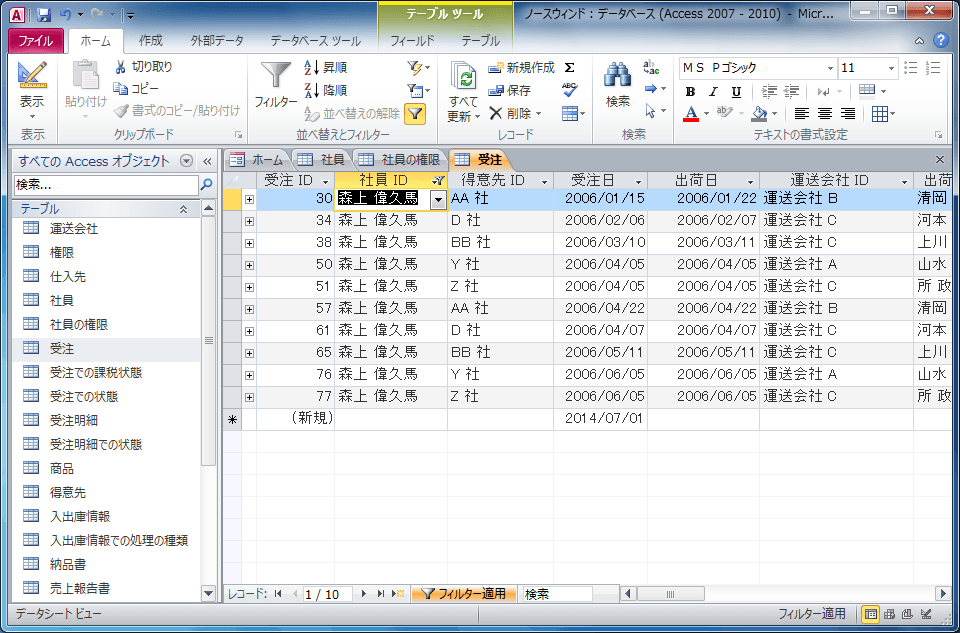Toggle Italic formatting
The width and height of the screenshot is (960, 633).
713,92
